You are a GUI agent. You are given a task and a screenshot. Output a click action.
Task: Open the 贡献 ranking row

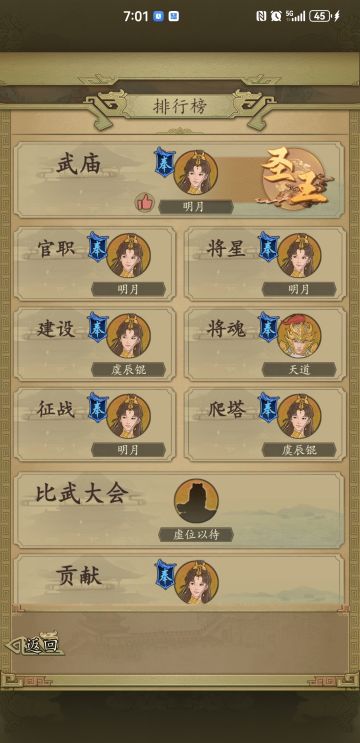(x=180, y=580)
